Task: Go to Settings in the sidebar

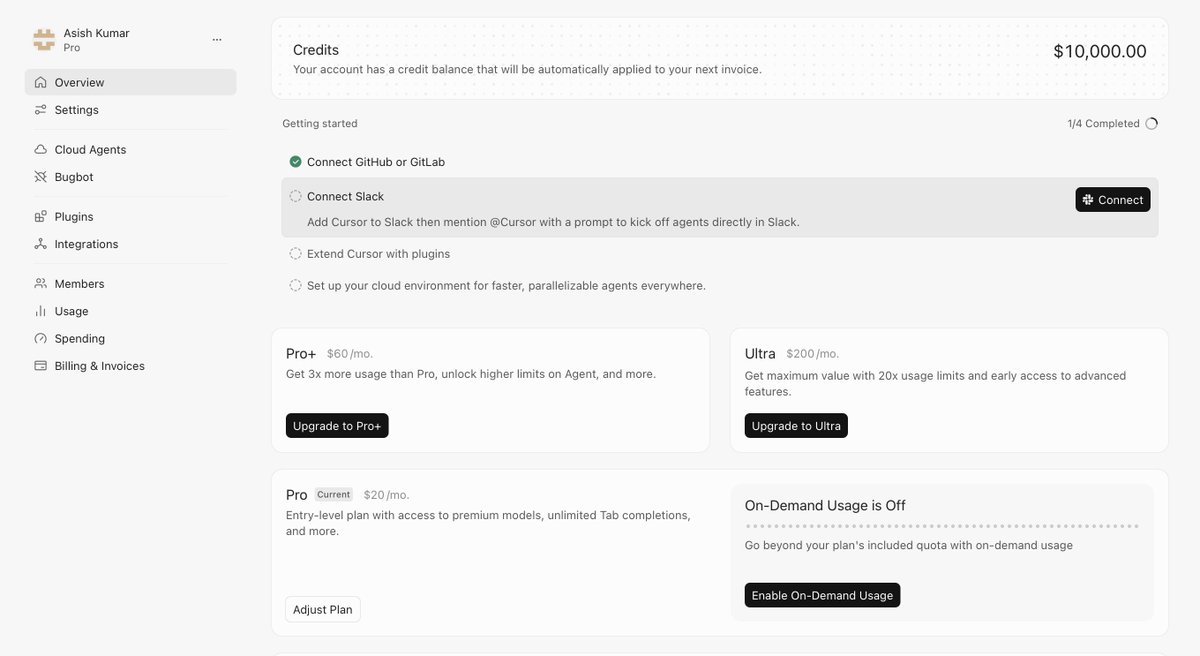Action: [x=131, y=110]
